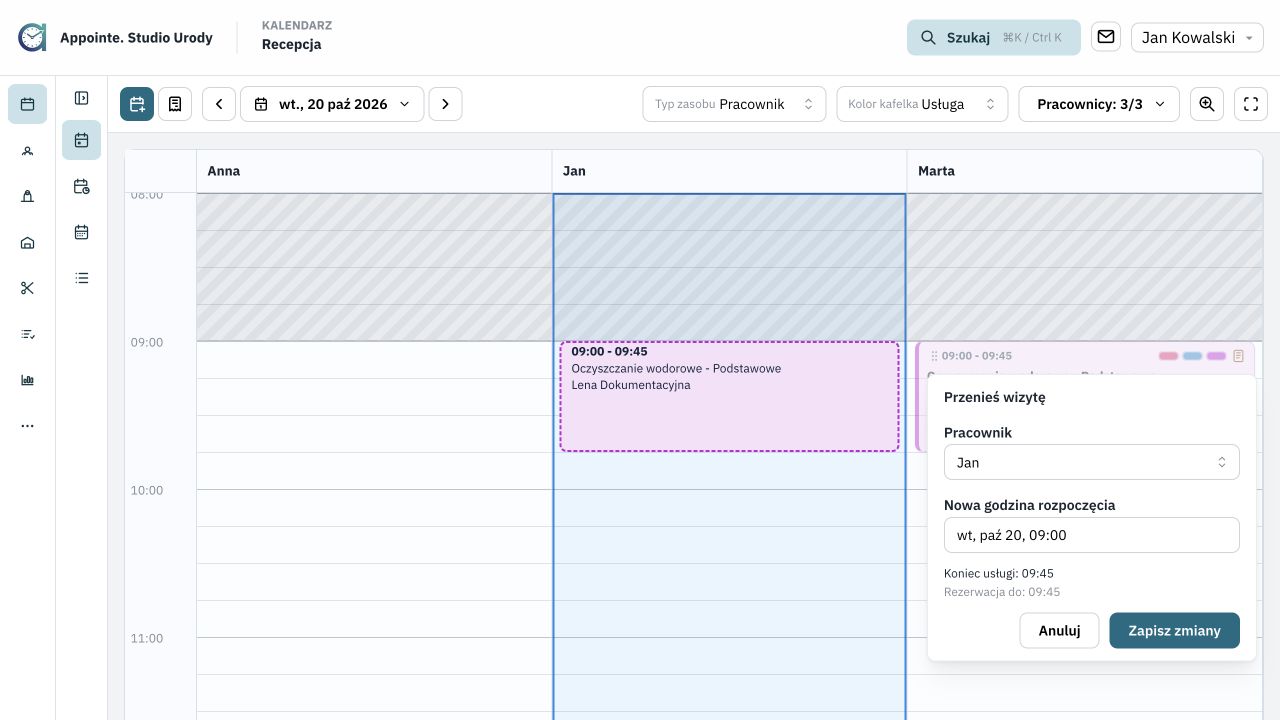Screen dimensions: 1280x720
Task: Open the receipt icon in the toolbar
Action: 175,104
